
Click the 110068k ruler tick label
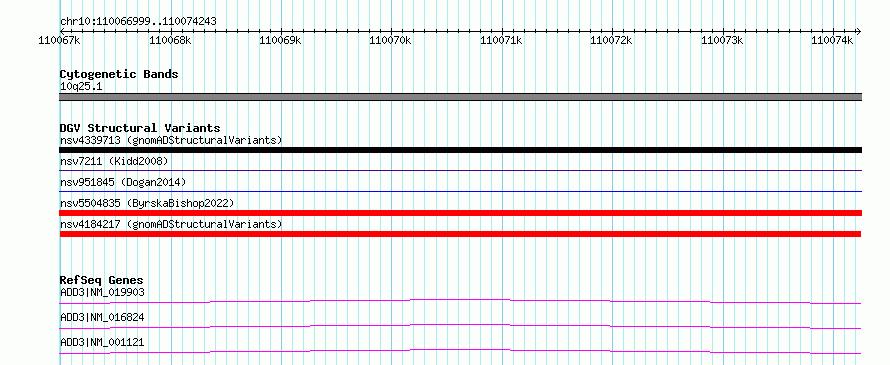(170, 40)
